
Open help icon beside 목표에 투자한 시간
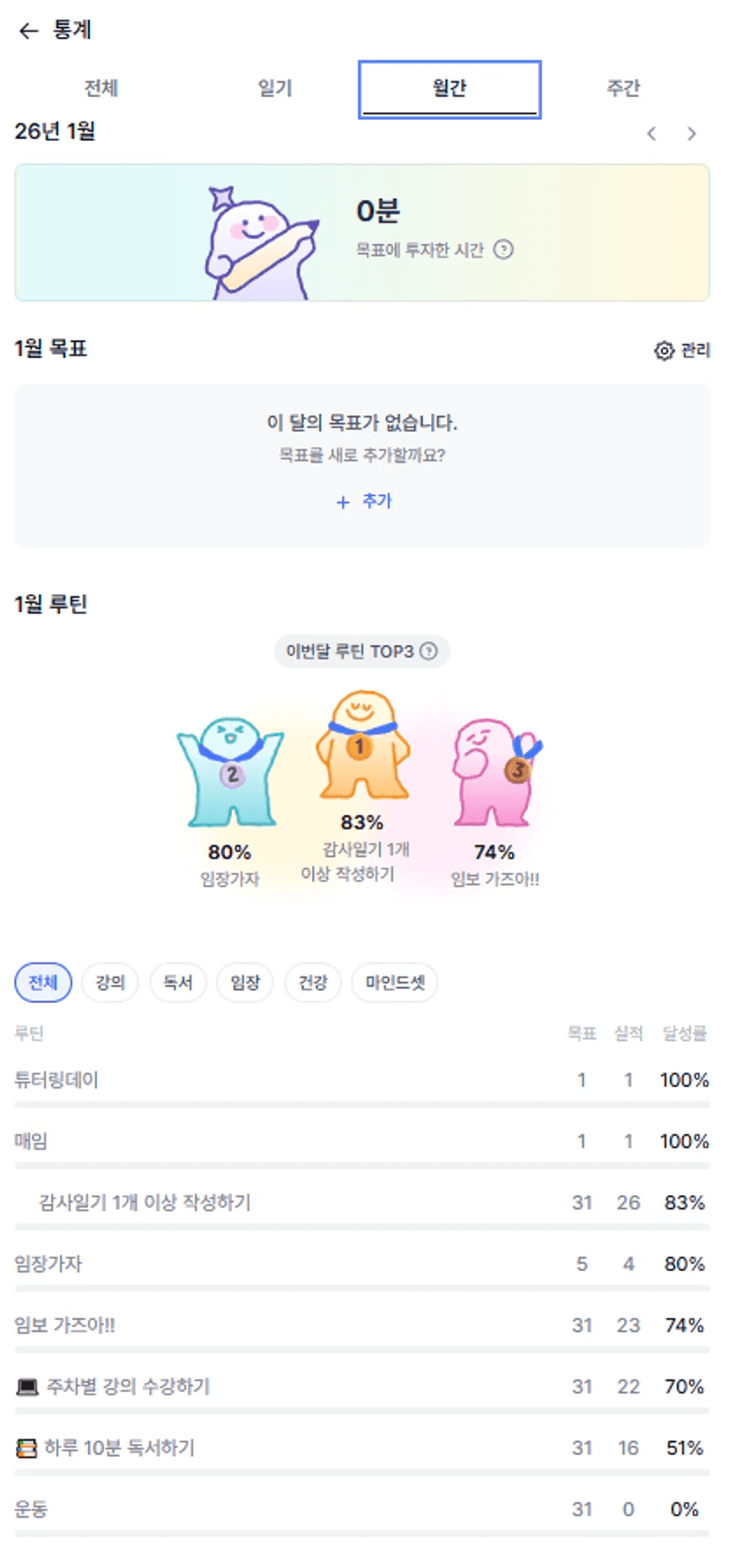[503, 250]
